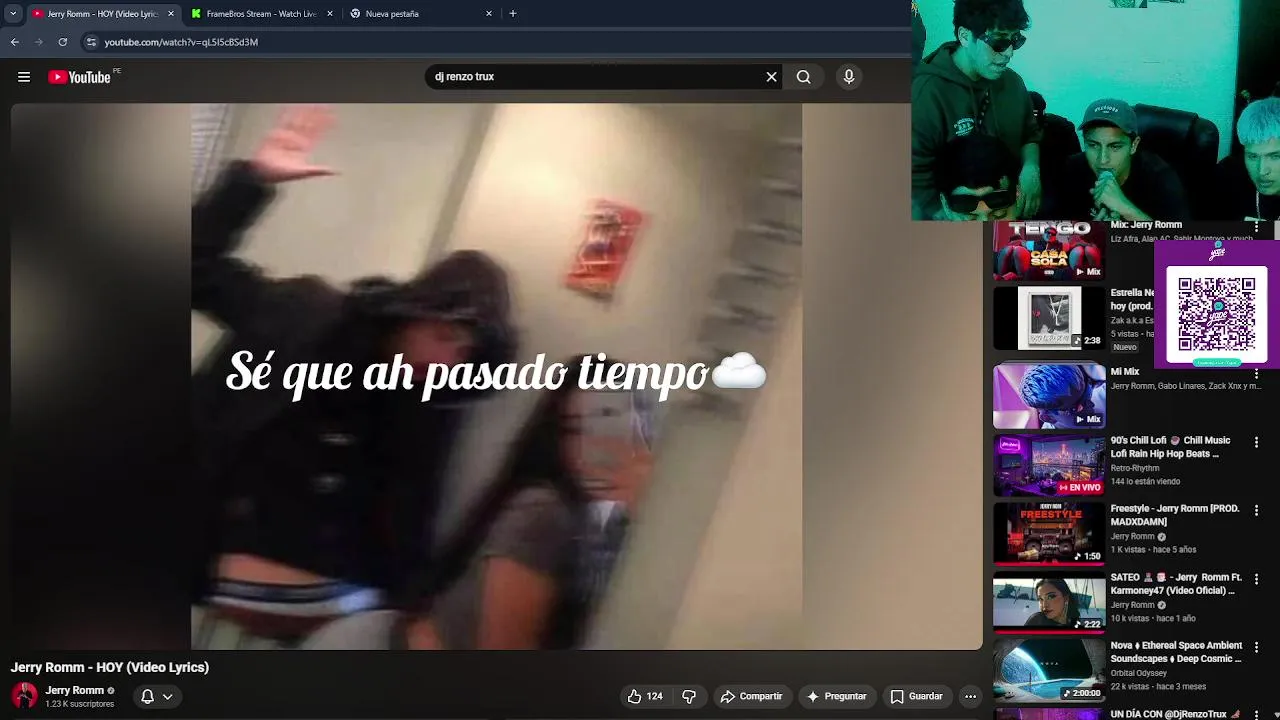Image resolution: width=1280 pixels, height=720 pixels.
Task: Open SATEO Jerry Romm video thumbnail
Action: (1049, 601)
